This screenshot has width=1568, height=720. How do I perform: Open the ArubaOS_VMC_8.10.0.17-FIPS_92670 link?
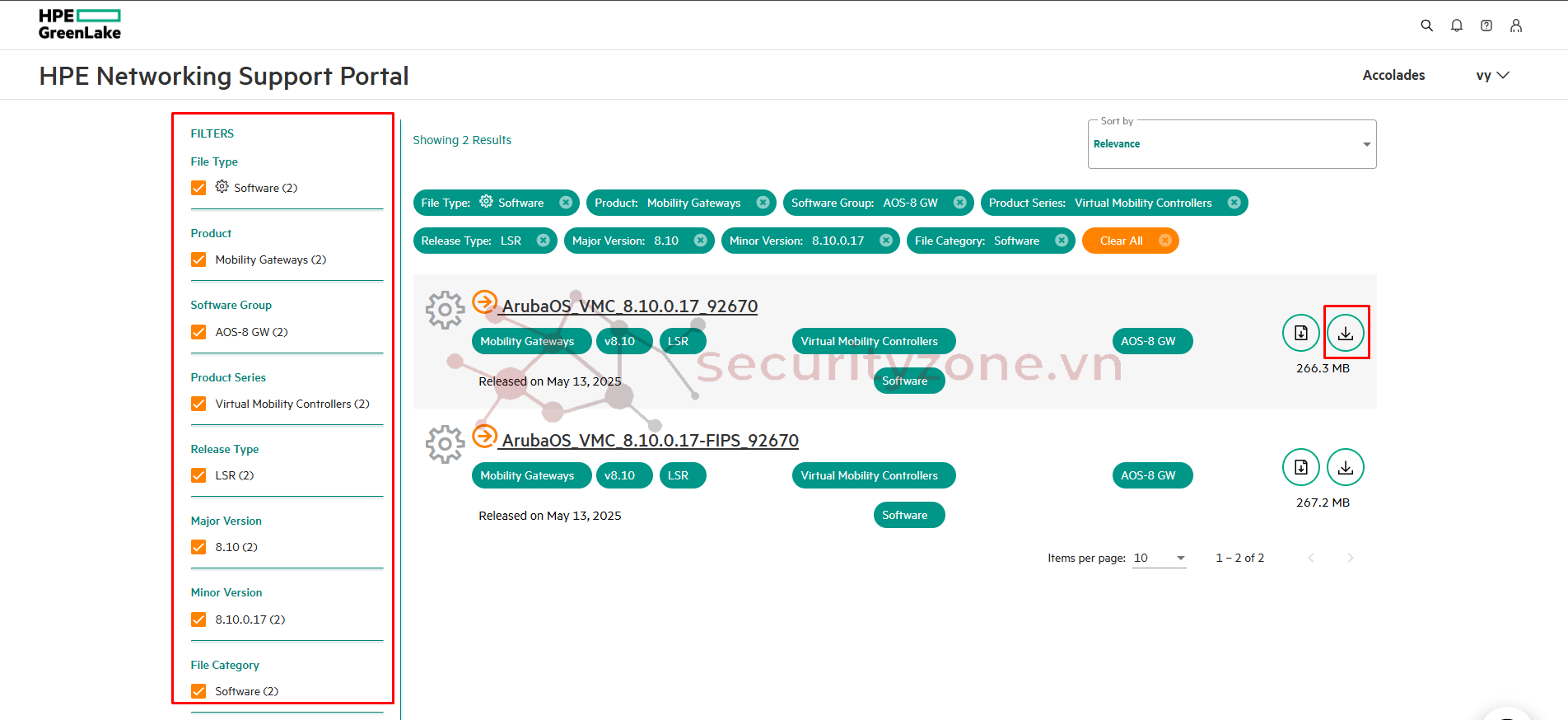pyautogui.click(x=651, y=441)
